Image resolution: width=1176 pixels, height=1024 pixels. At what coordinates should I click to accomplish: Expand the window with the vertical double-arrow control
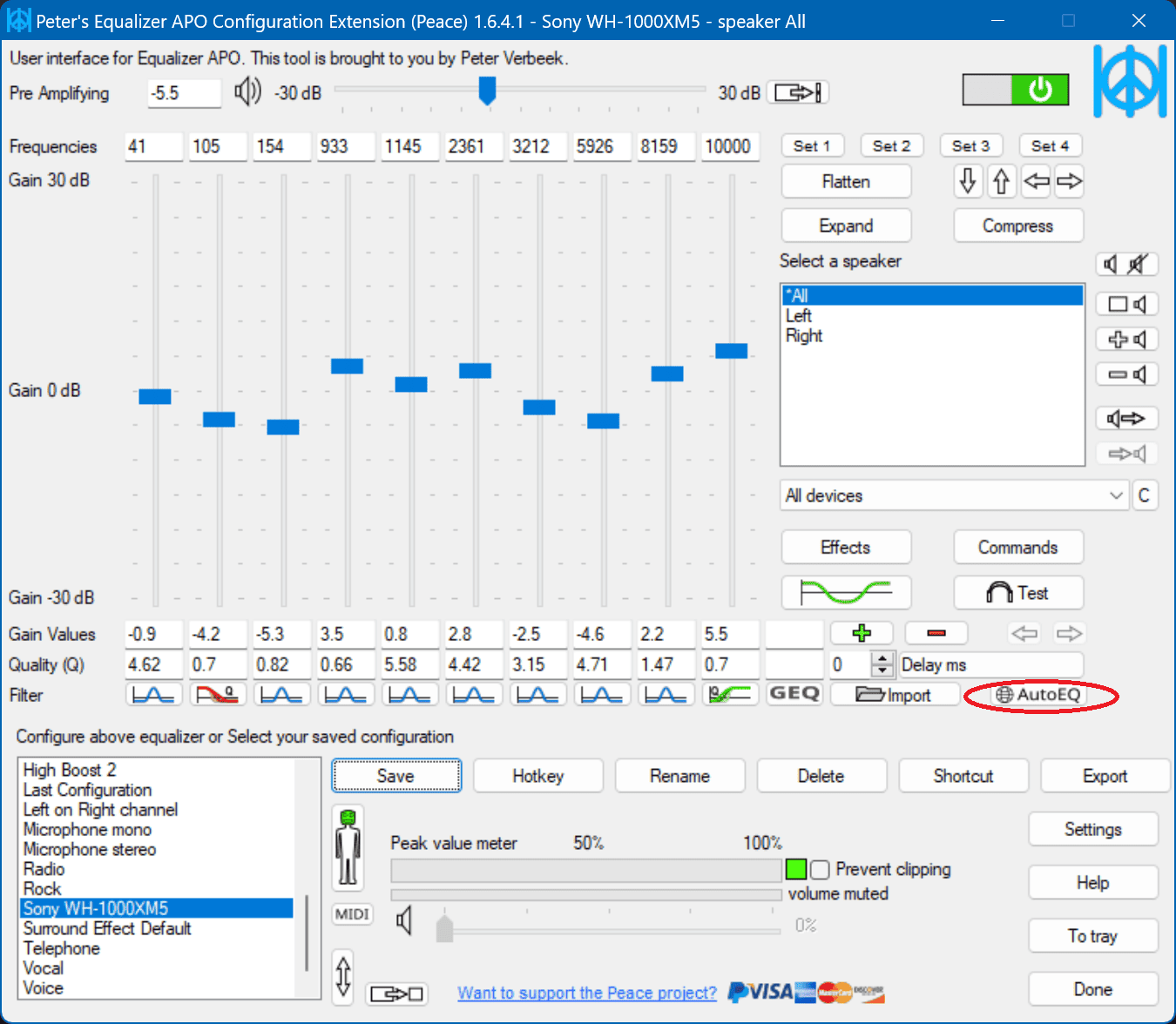[x=342, y=977]
